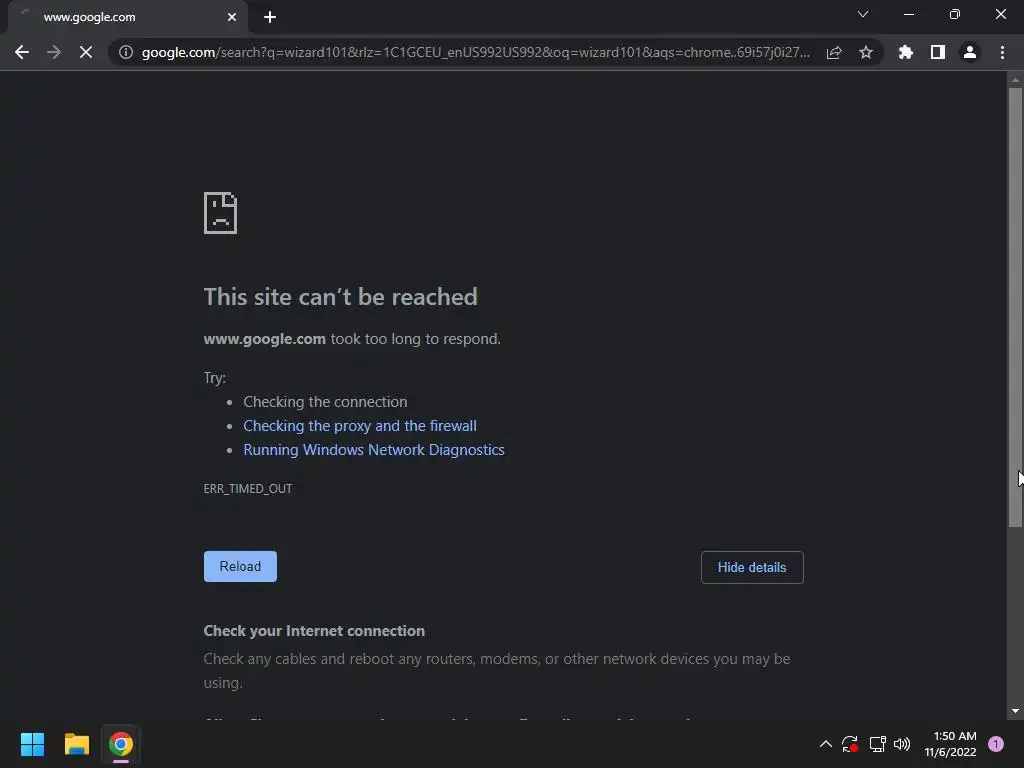Close the www.google.com tab

(x=232, y=17)
